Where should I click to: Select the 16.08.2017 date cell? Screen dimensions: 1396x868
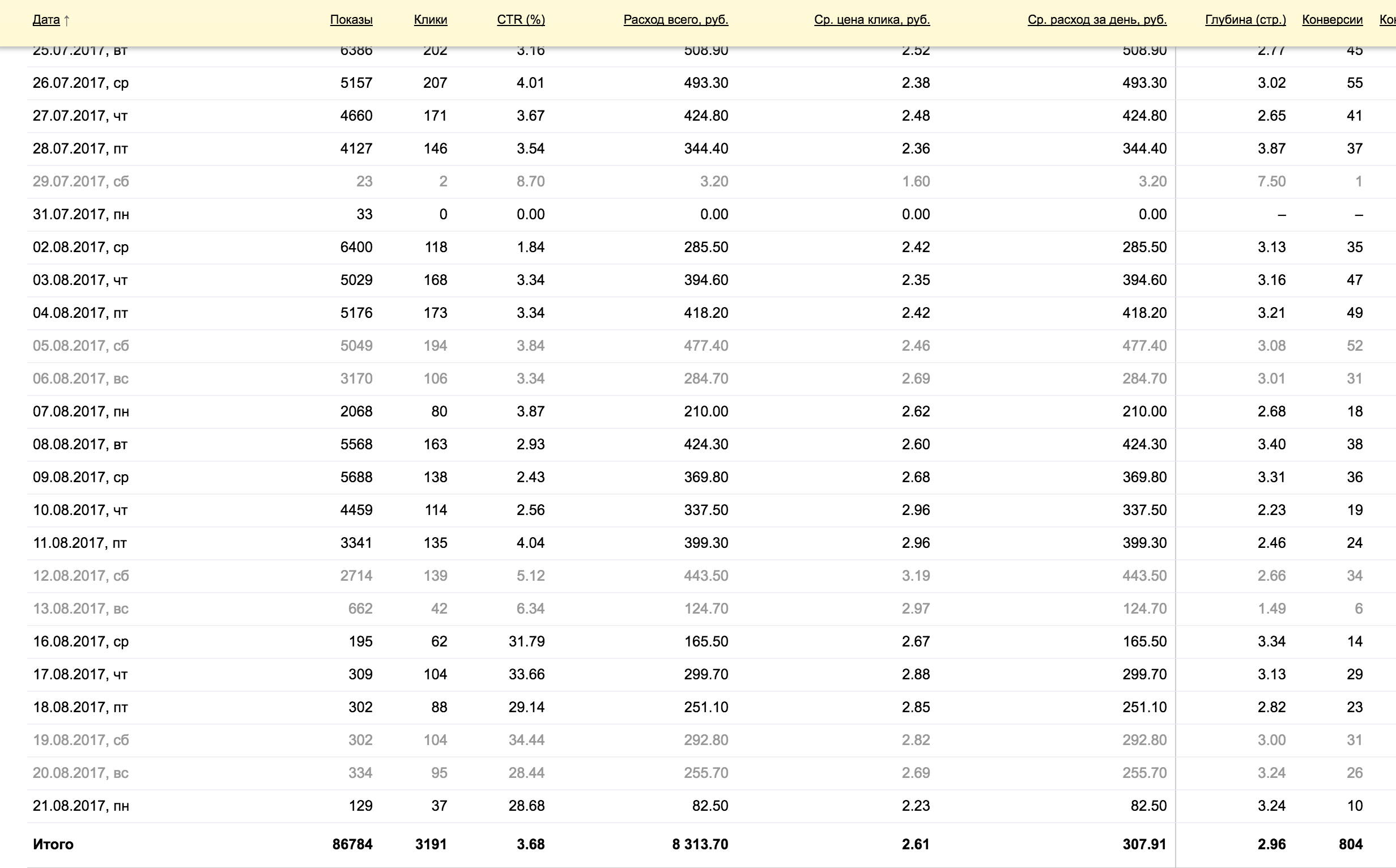tap(80, 641)
